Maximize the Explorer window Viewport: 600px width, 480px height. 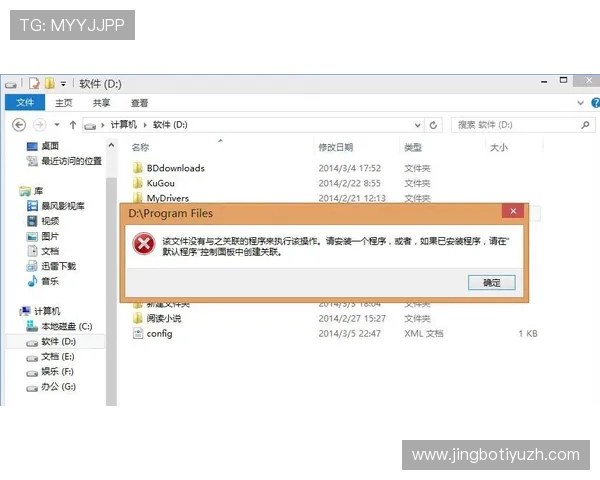[563, 80]
